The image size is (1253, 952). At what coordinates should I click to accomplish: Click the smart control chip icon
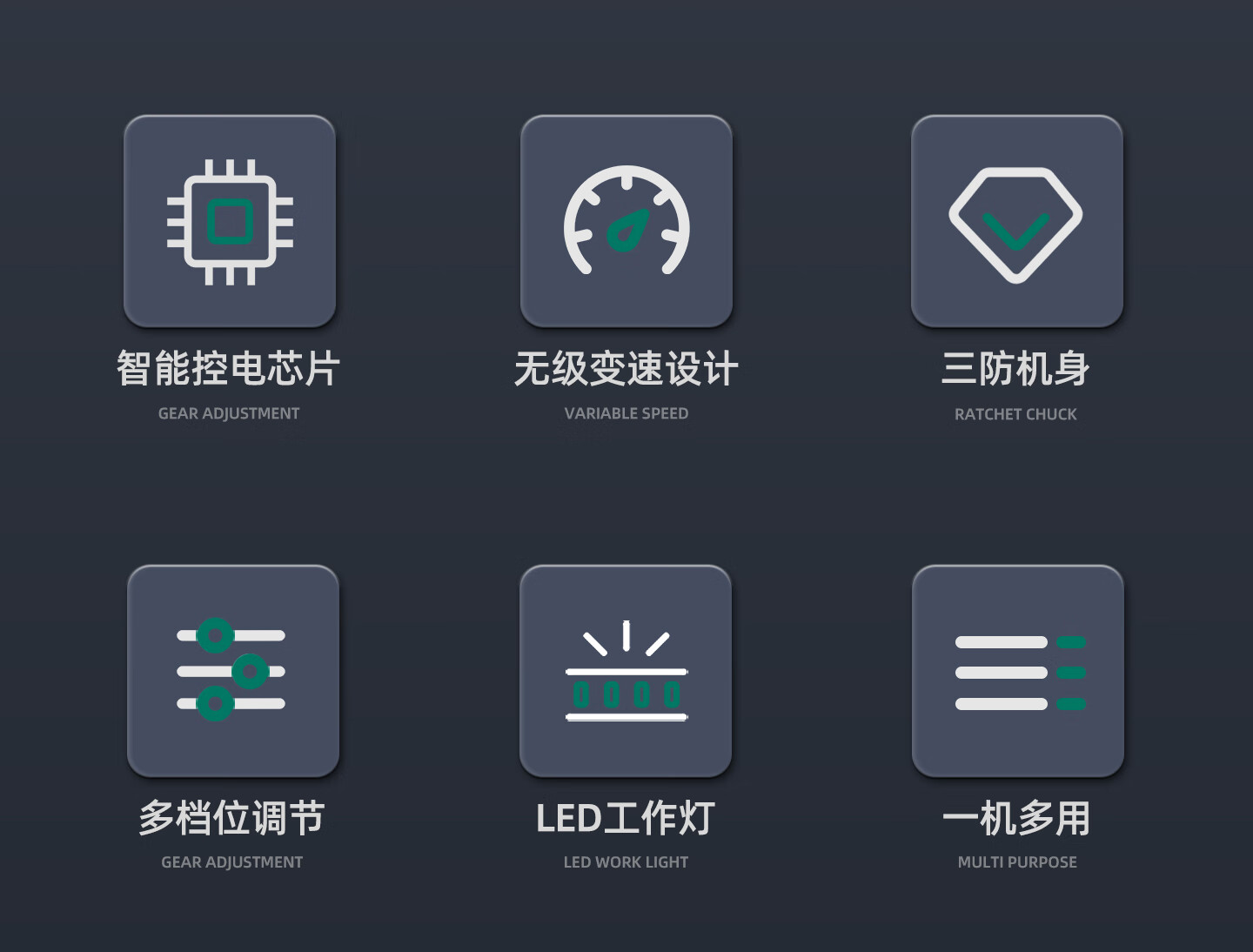point(230,221)
